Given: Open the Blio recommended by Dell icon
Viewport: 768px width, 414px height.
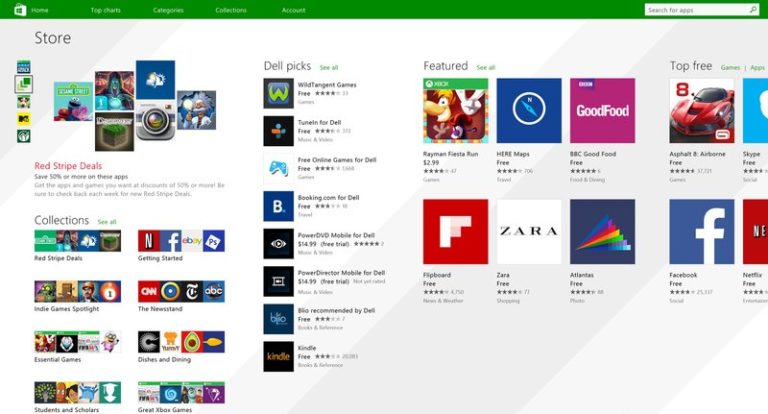Looking at the screenshot, I should coord(278,319).
